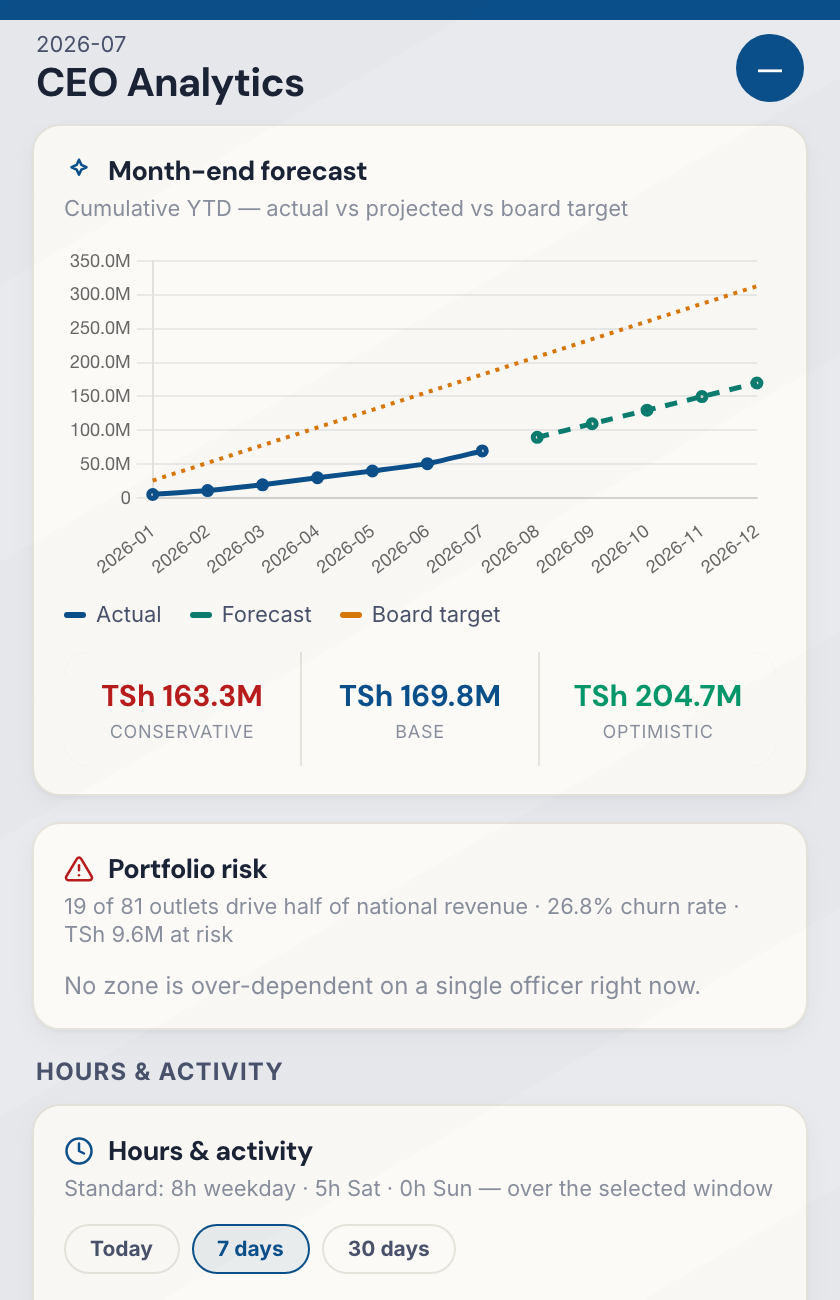Viewport: 840px width, 1300px height.
Task: Click the CONSERVATIVE scenario label
Action: point(182,732)
